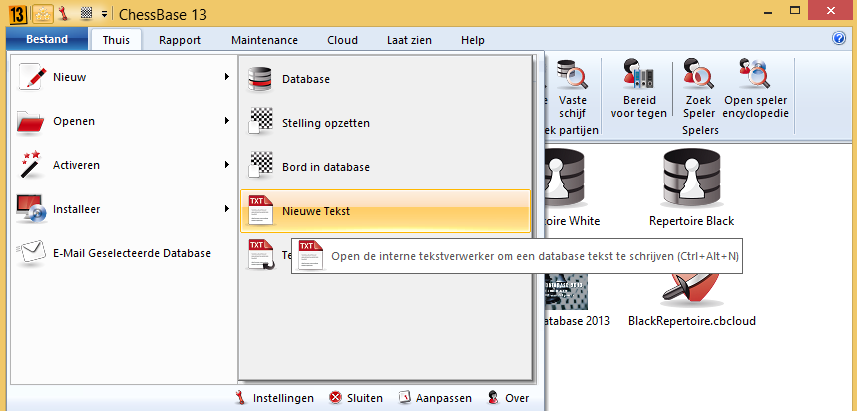The height and width of the screenshot is (411, 857).
Task: Select Nieuwe Tekst menu item
Action: [x=385, y=211]
